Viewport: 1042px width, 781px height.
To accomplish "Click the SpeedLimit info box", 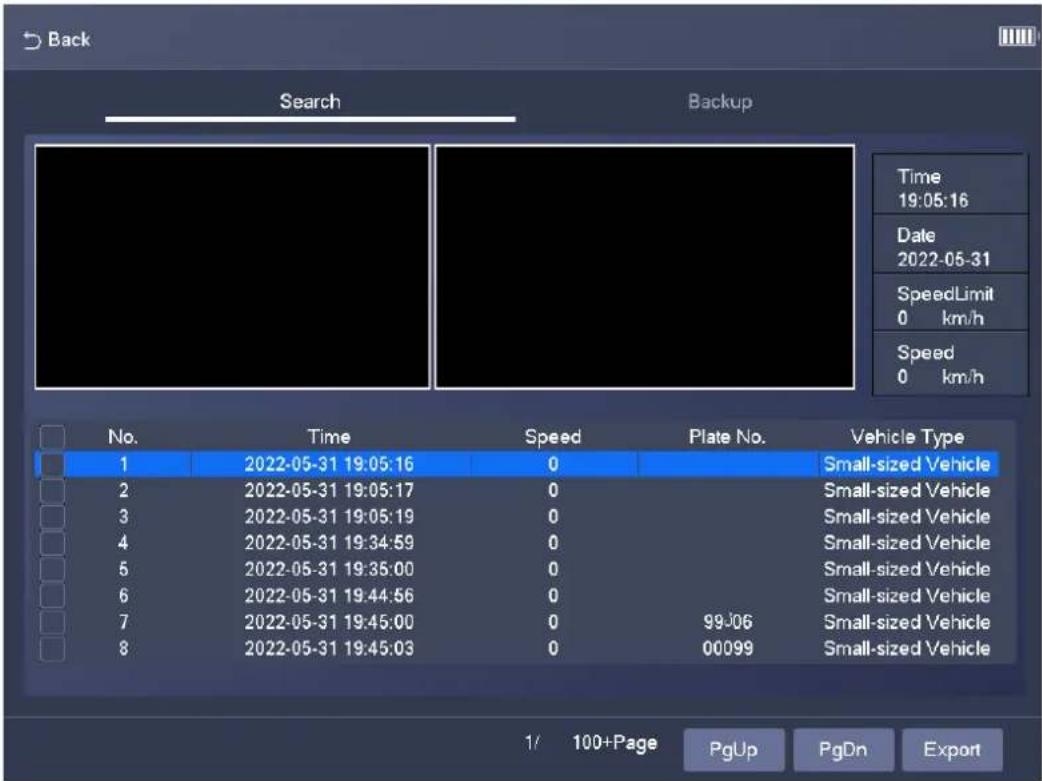I will pyautogui.click(x=950, y=302).
